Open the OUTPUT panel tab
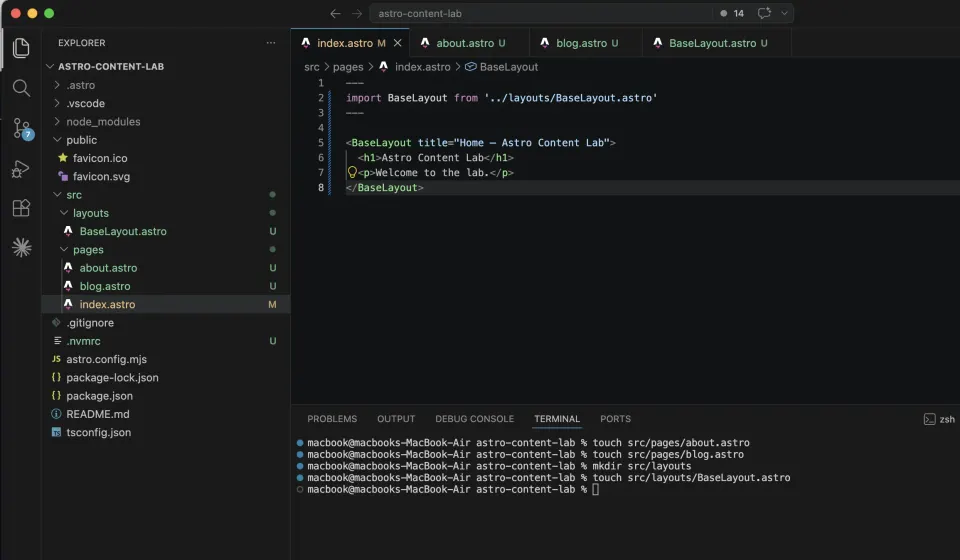Viewport: 960px width, 560px height. (x=396, y=419)
